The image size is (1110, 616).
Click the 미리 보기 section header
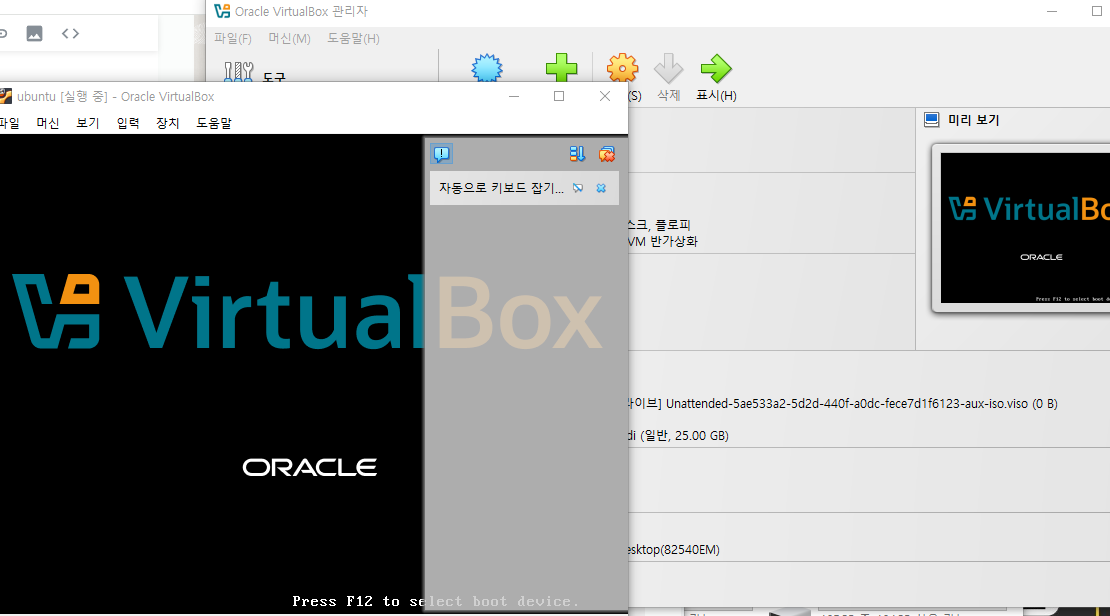click(973, 120)
